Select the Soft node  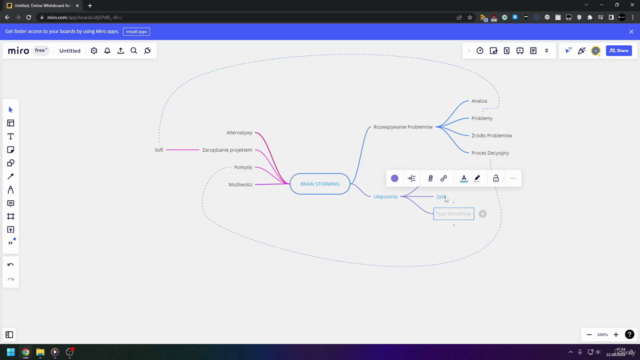(159, 150)
